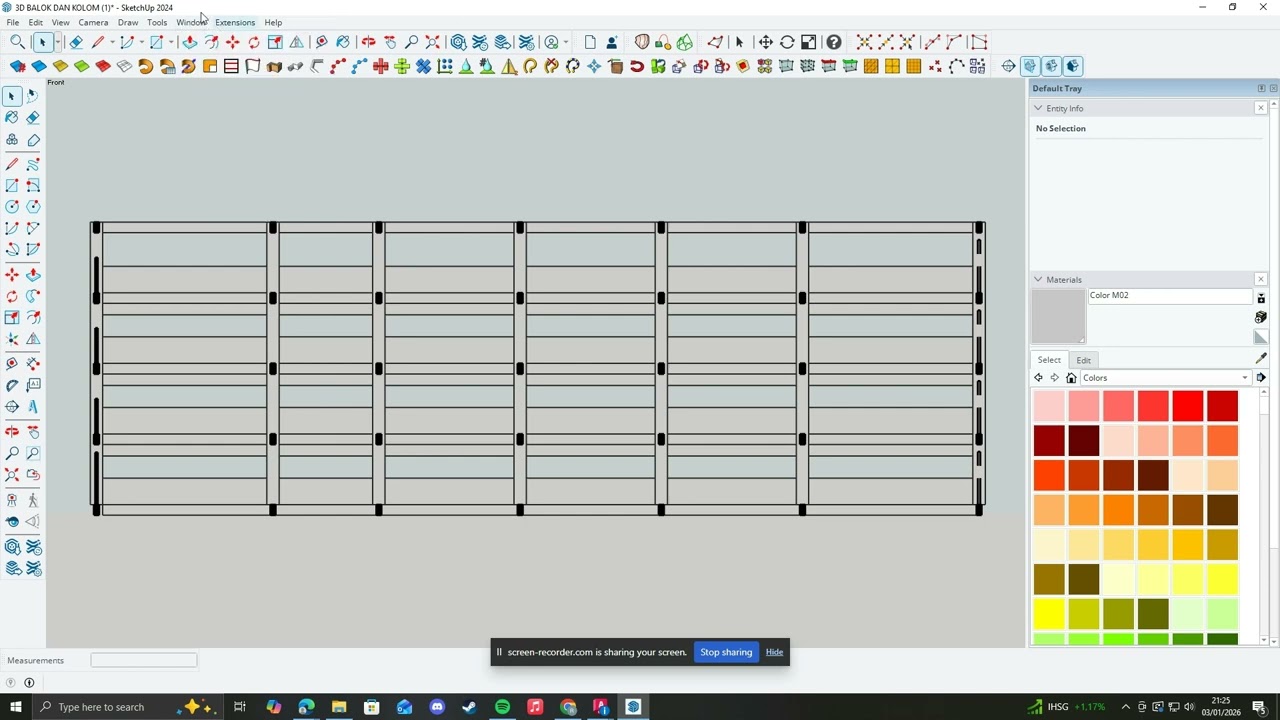The width and height of the screenshot is (1280, 720).
Task: Select the Orbit tool in top toolbar
Action: [x=369, y=42]
